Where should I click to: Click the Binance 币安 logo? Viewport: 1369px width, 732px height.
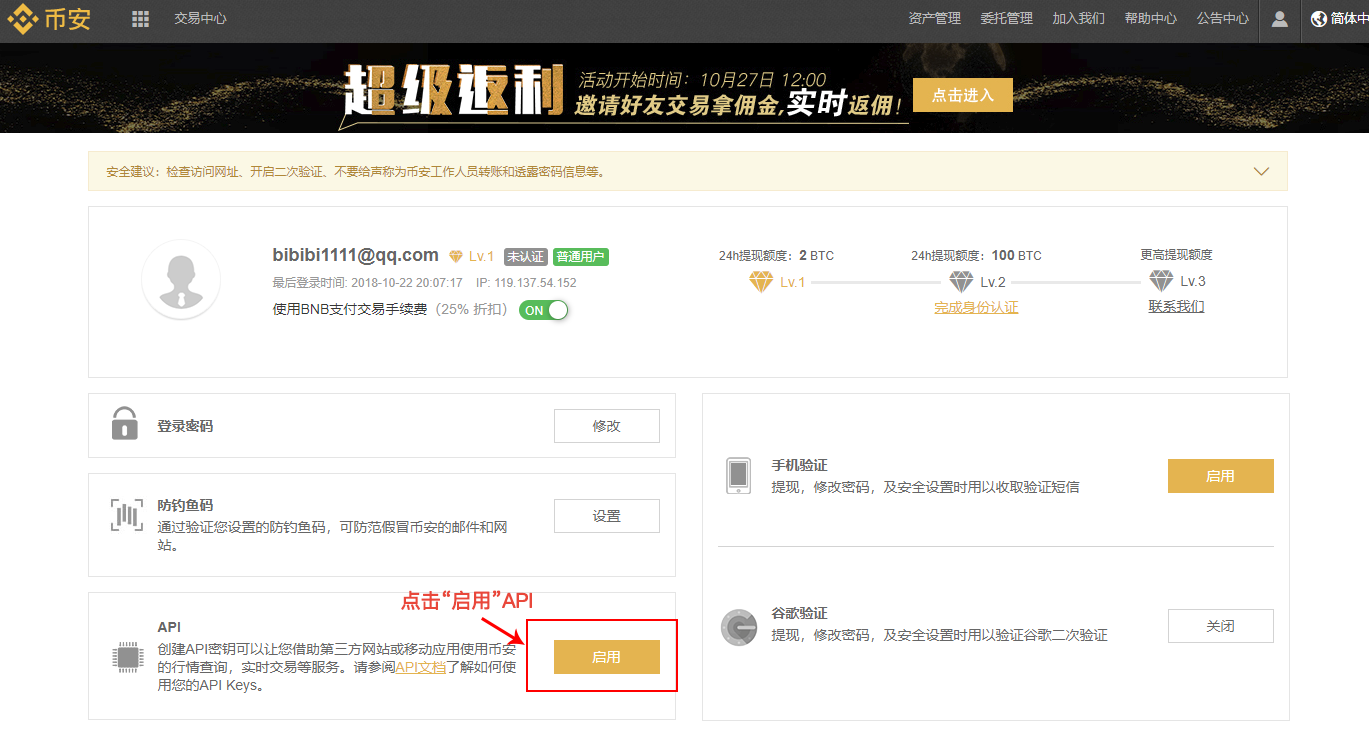click(x=50, y=19)
